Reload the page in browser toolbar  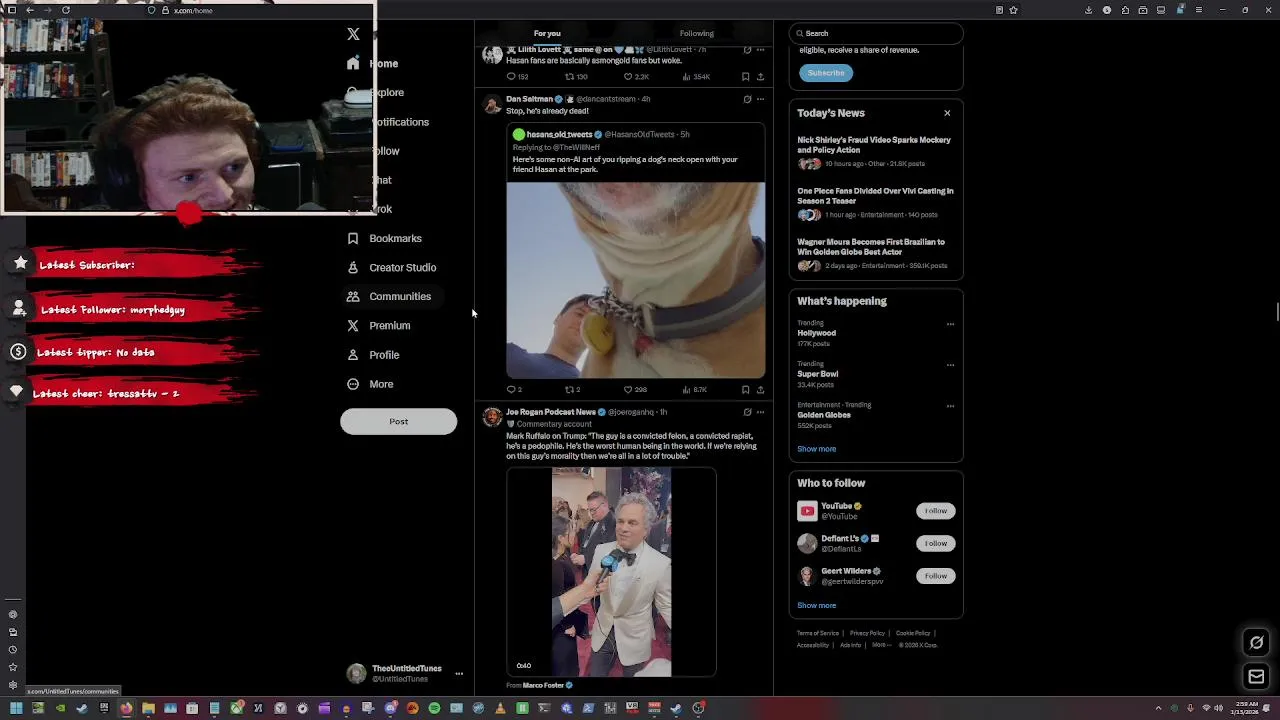tap(65, 10)
